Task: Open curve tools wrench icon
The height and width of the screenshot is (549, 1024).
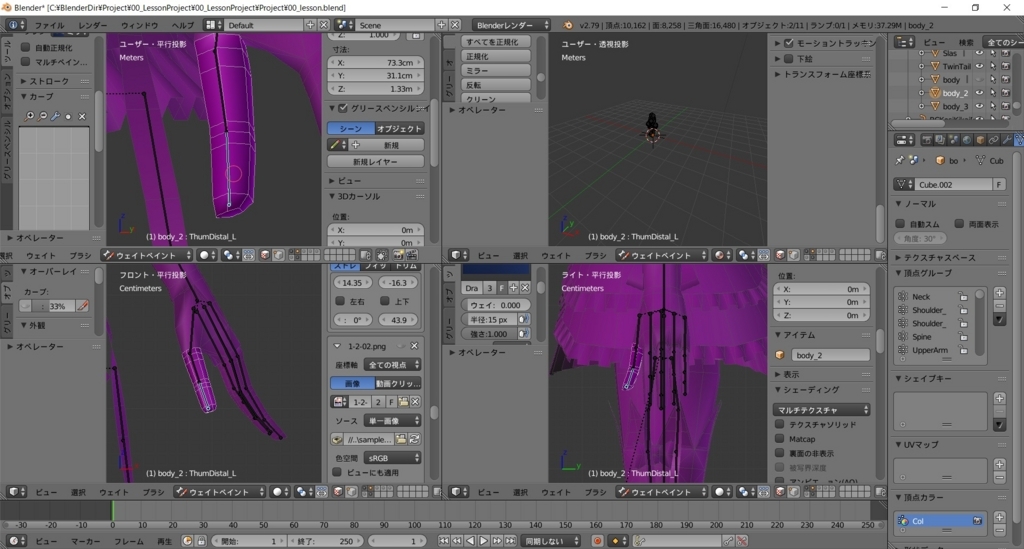Action: (x=56, y=116)
